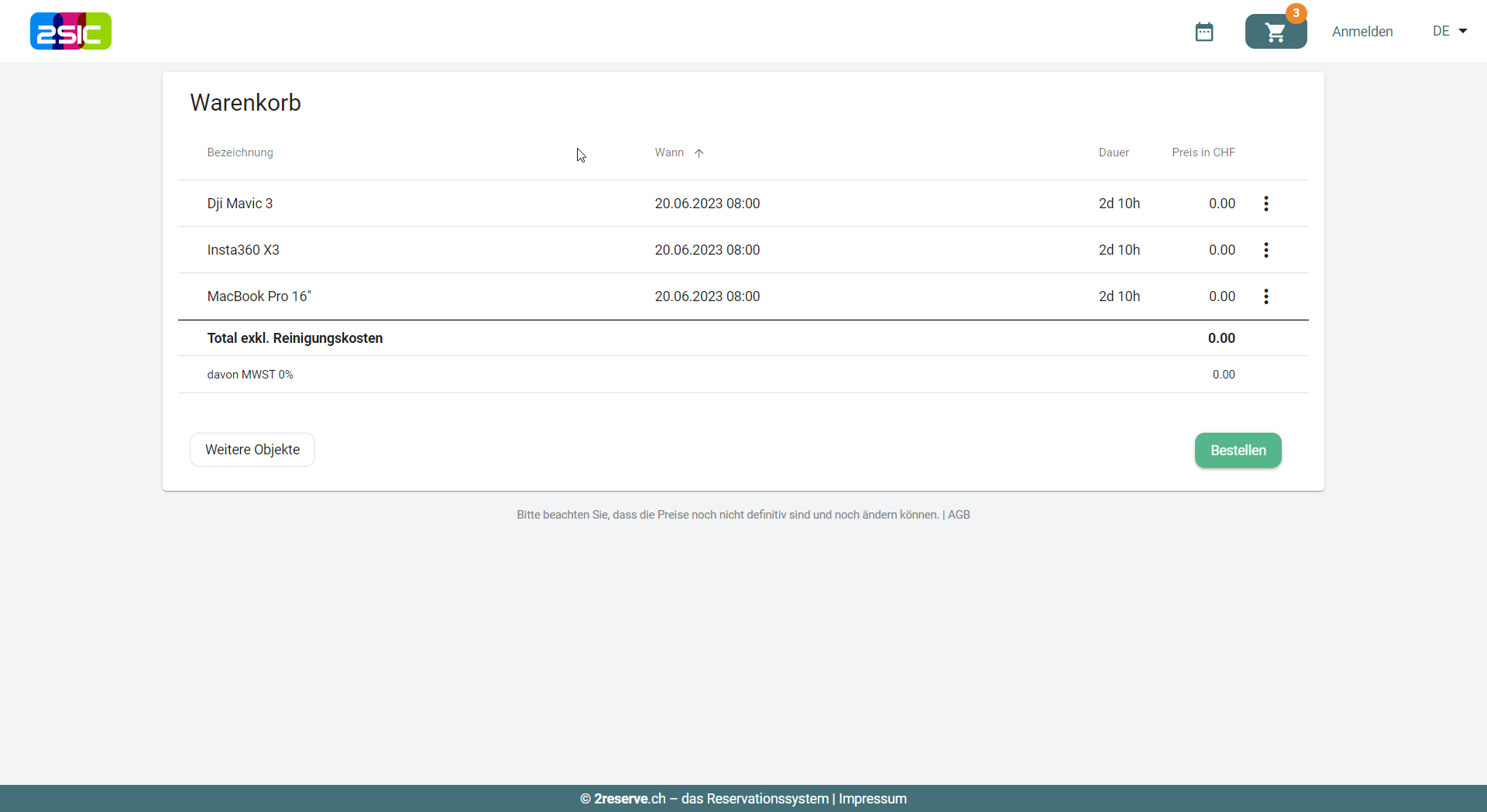1487x812 pixels.
Task: Follow the 2reserve.ch footer link
Action: 630,799
